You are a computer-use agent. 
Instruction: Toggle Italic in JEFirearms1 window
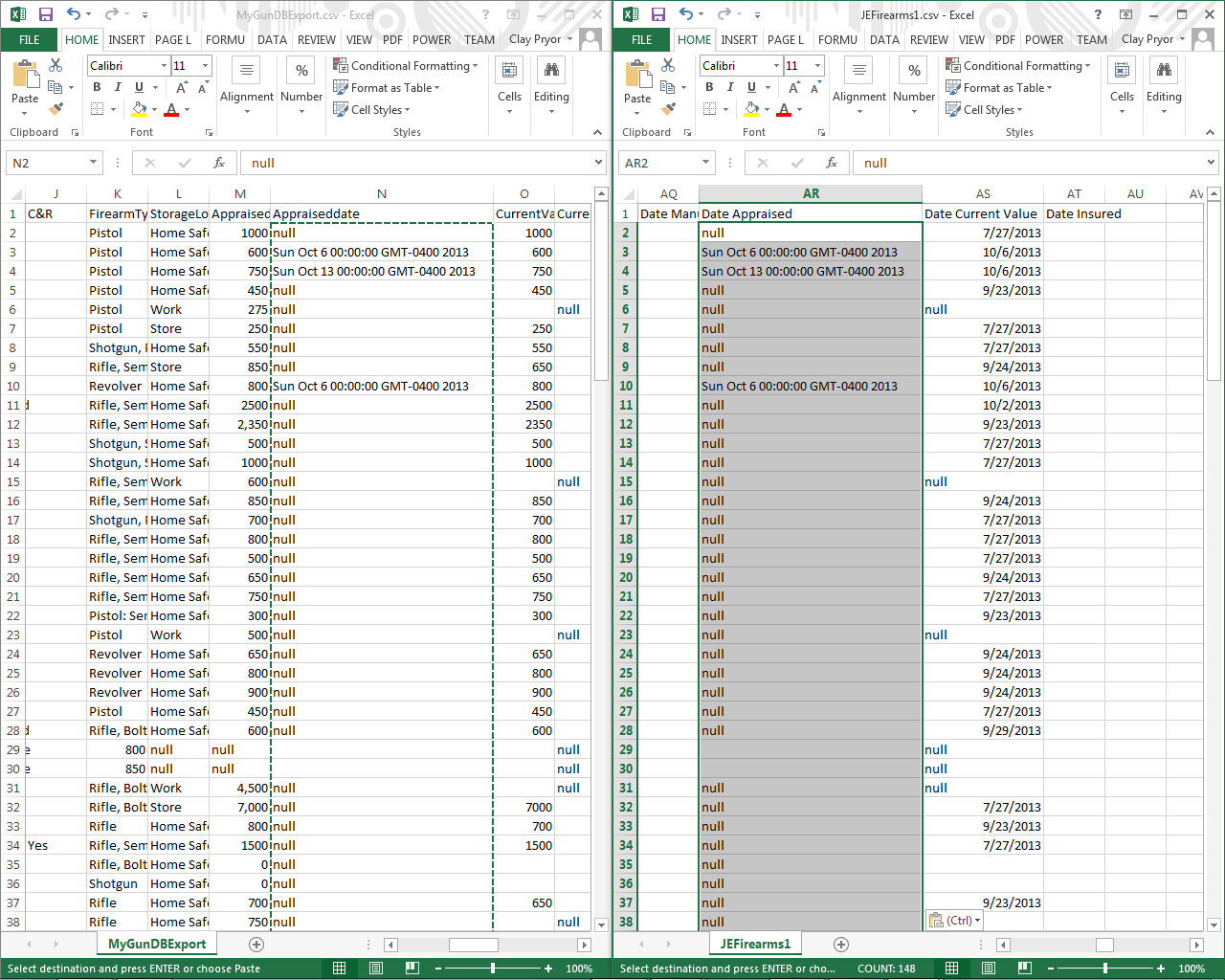[730, 87]
